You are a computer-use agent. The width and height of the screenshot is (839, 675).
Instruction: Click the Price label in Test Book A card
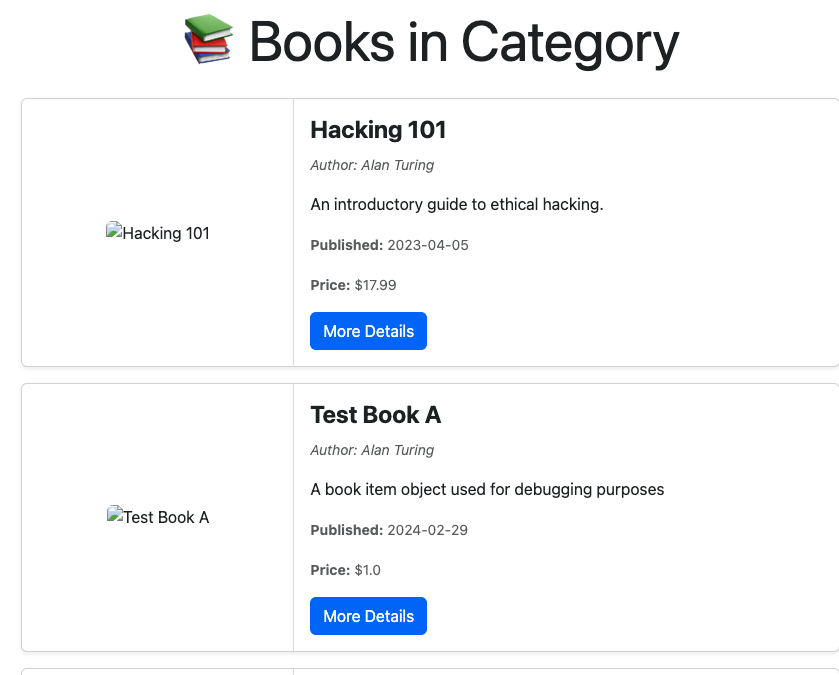click(x=330, y=570)
